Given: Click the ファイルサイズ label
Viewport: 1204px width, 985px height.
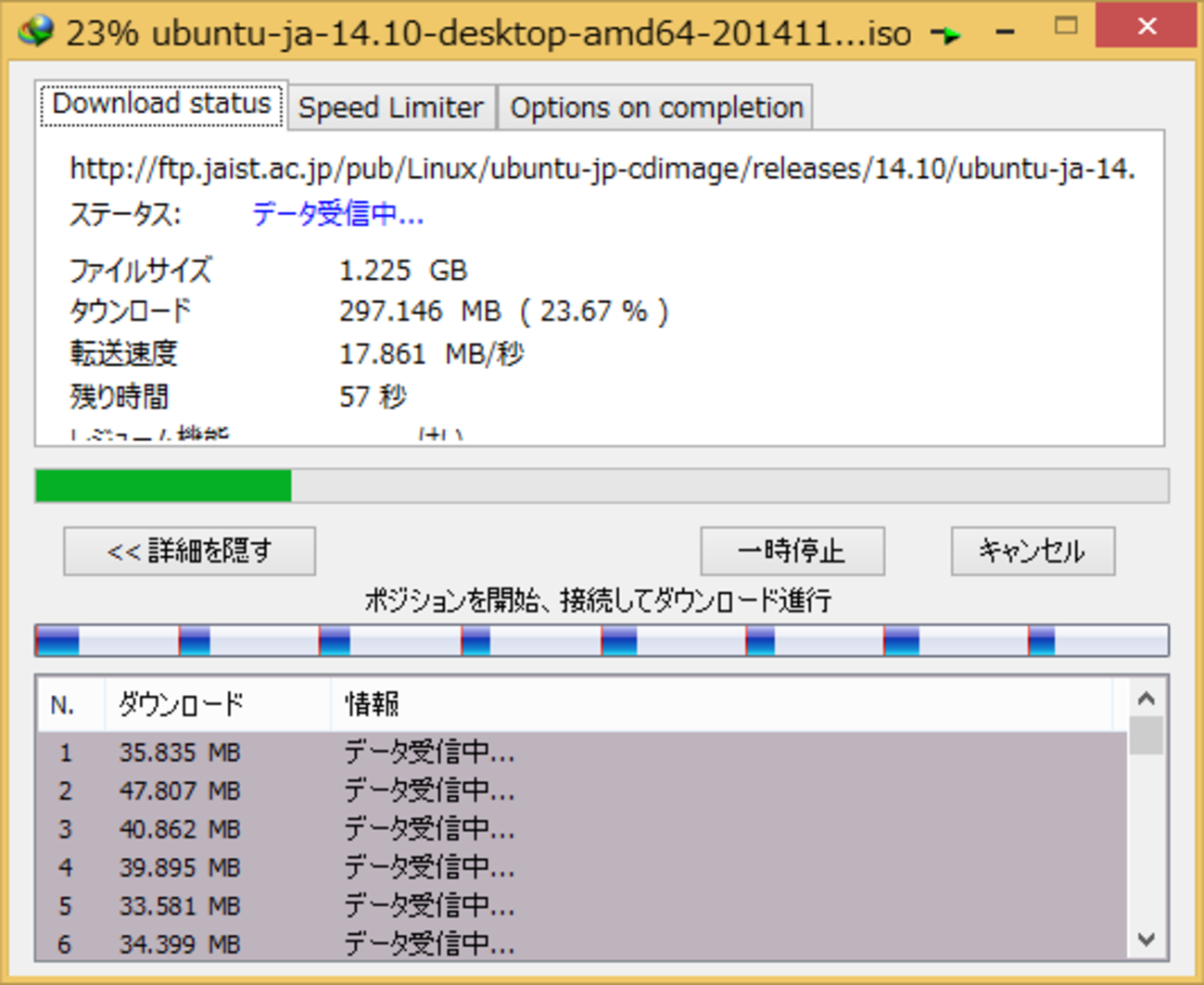Looking at the screenshot, I should click(141, 271).
